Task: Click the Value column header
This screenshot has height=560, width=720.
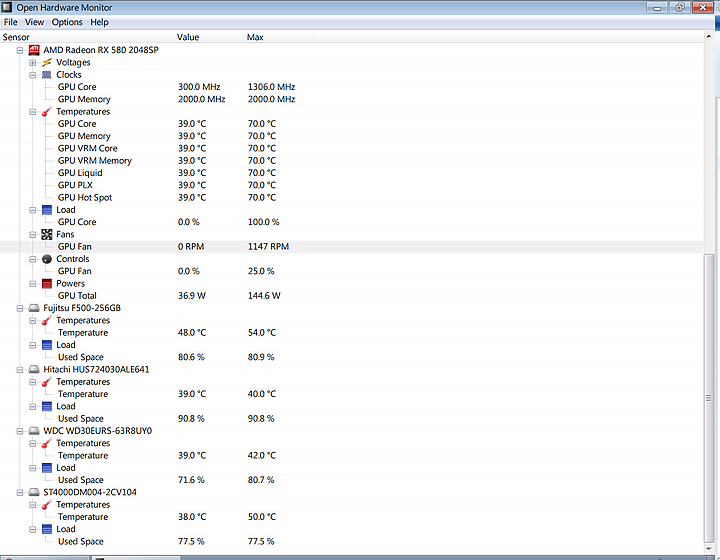Action: (209, 37)
